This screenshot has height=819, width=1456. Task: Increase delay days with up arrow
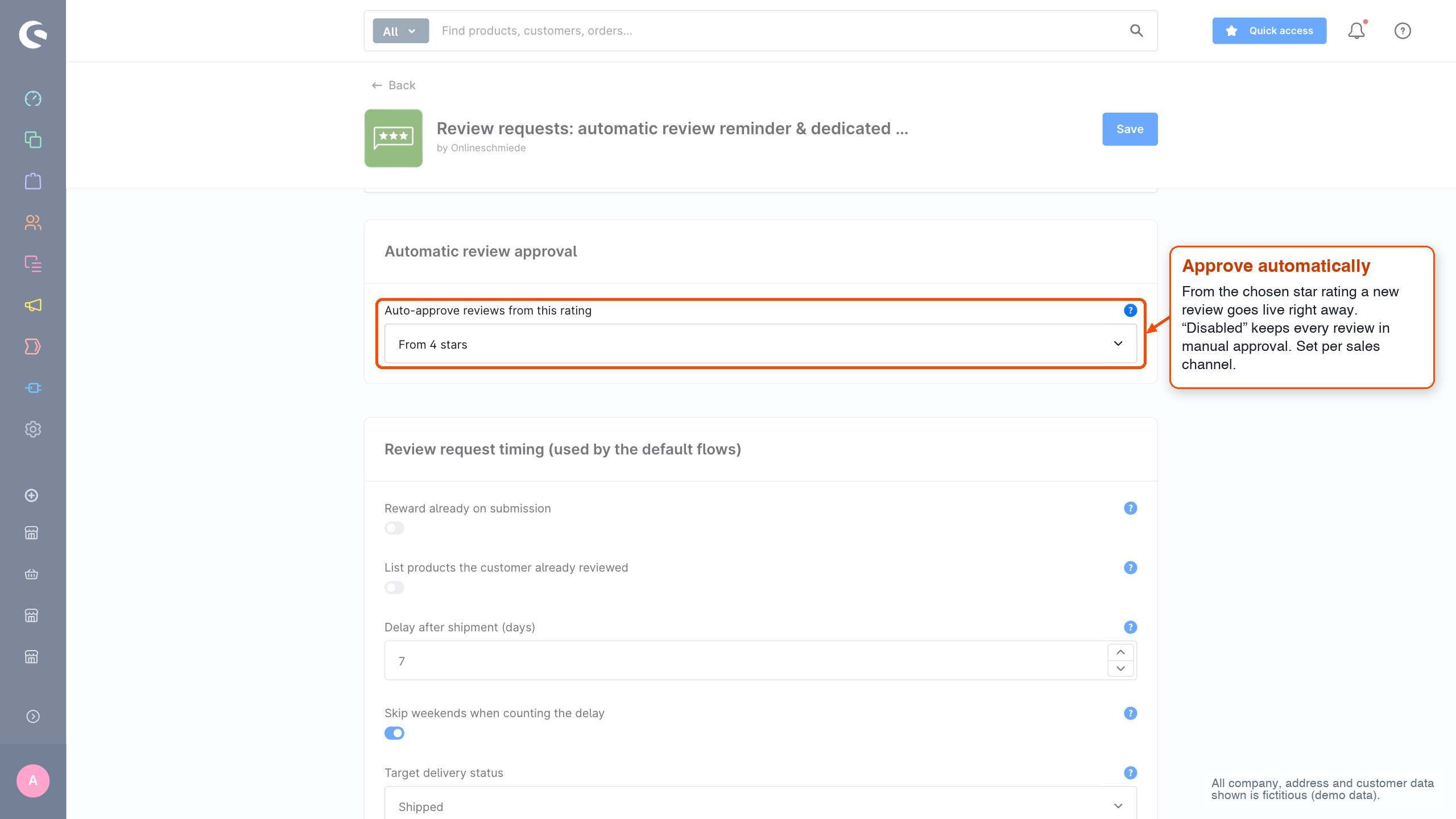pos(1120,652)
